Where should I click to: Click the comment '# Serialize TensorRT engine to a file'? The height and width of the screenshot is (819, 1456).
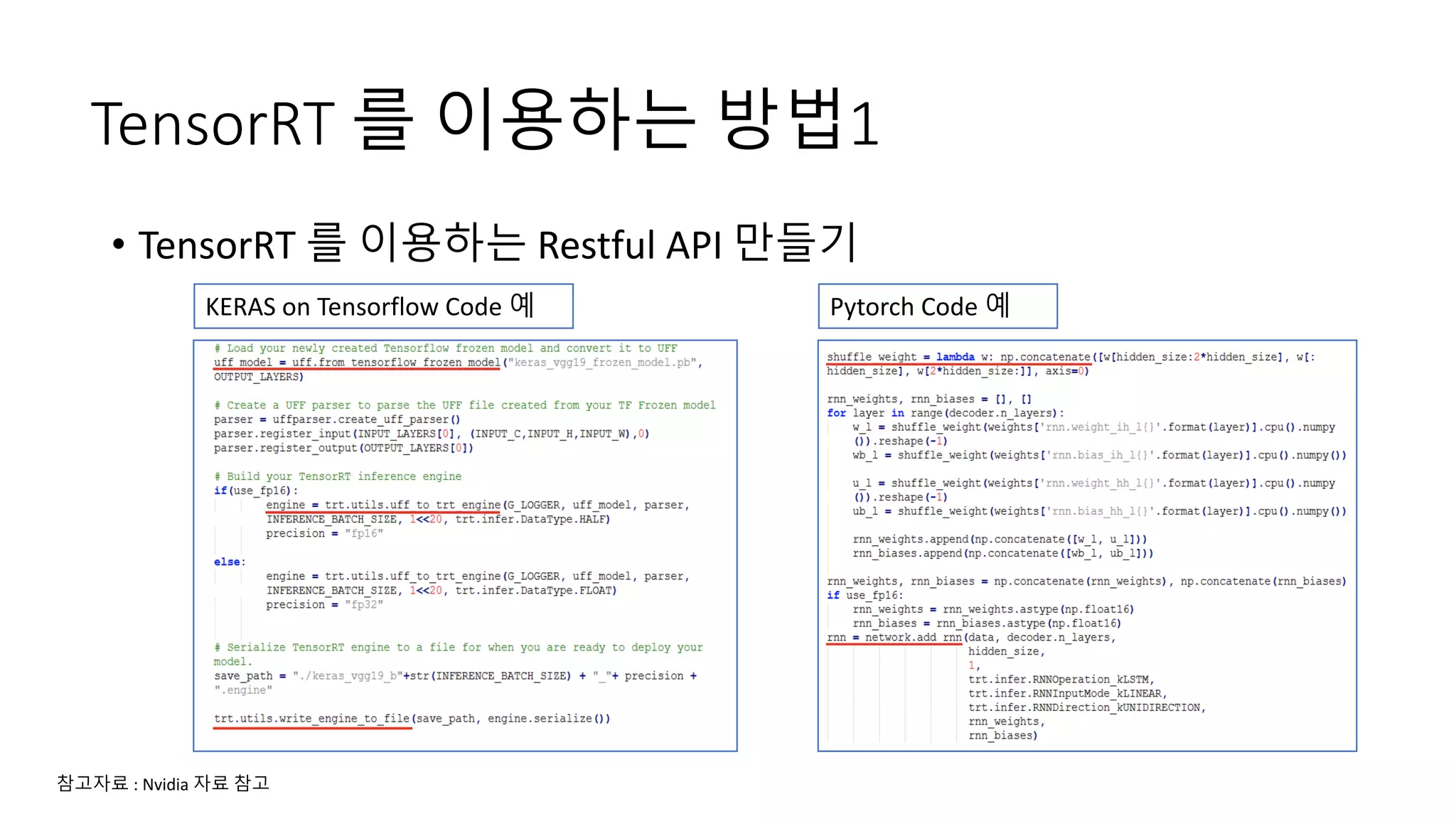pos(459,647)
